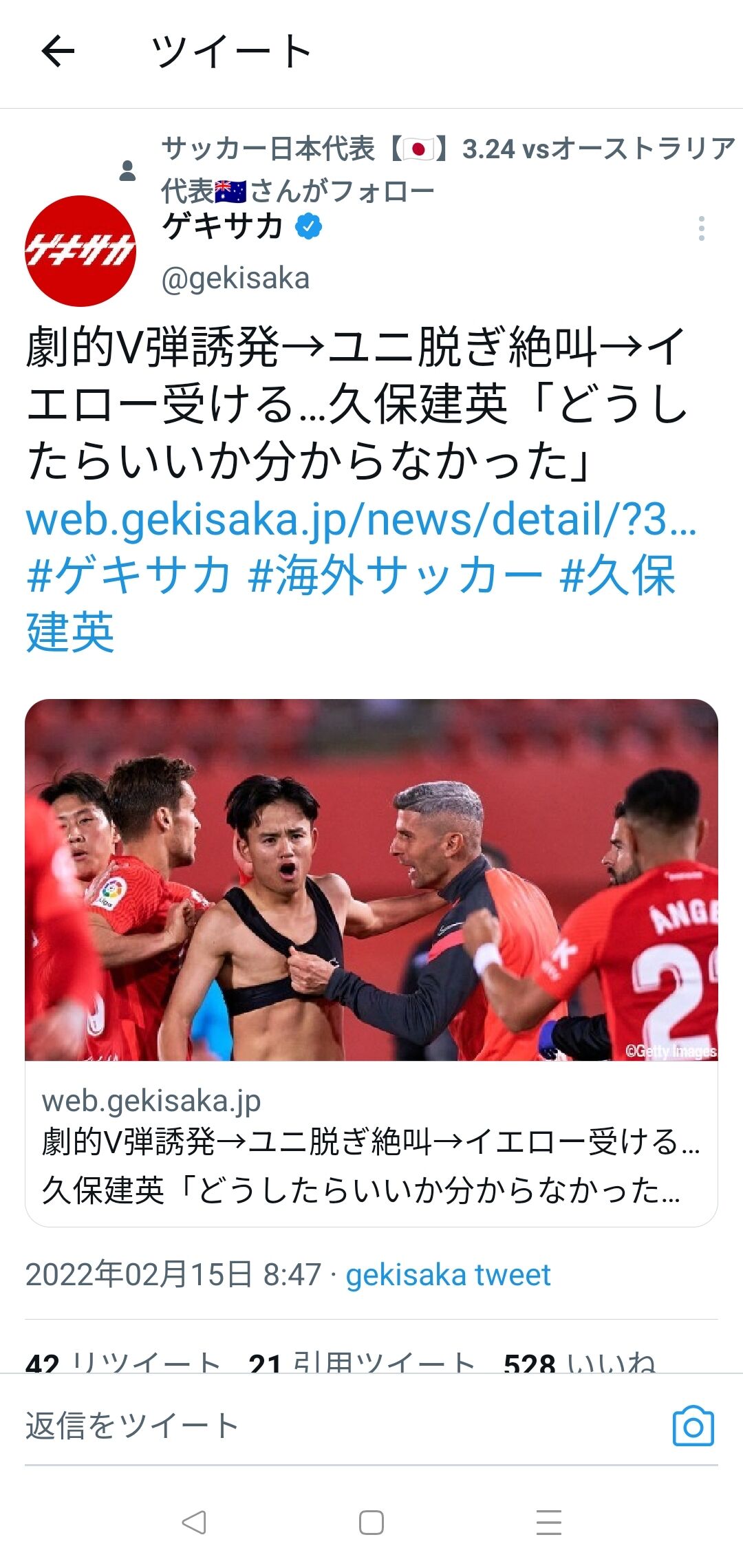This screenshot has height=1568, width=743.
Task: View the 42 リツイート list
Action: (123, 1361)
